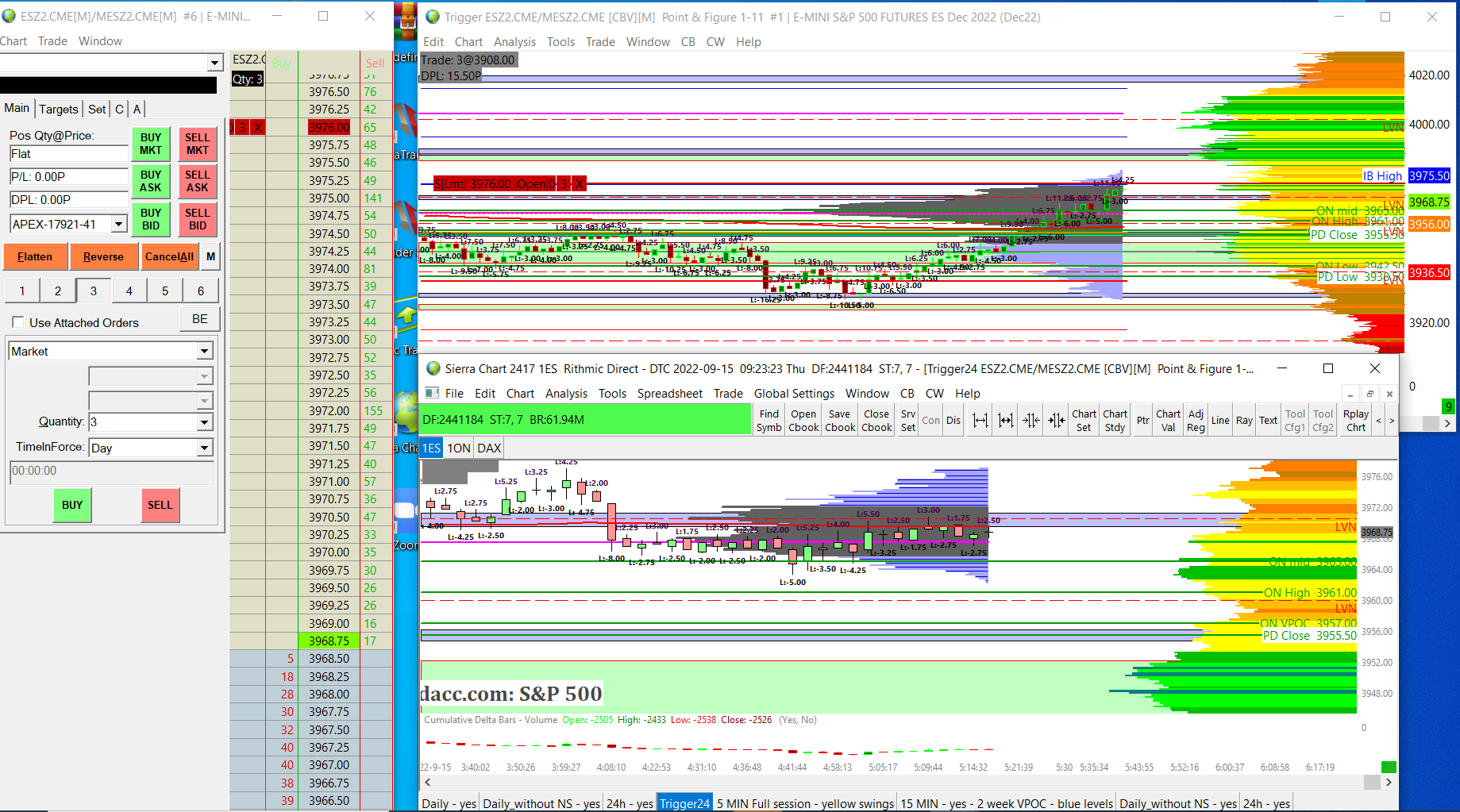Click the globe icon in the trade DOM window title
This screenshot has height=812, width=1460.
tap(9, 16)
